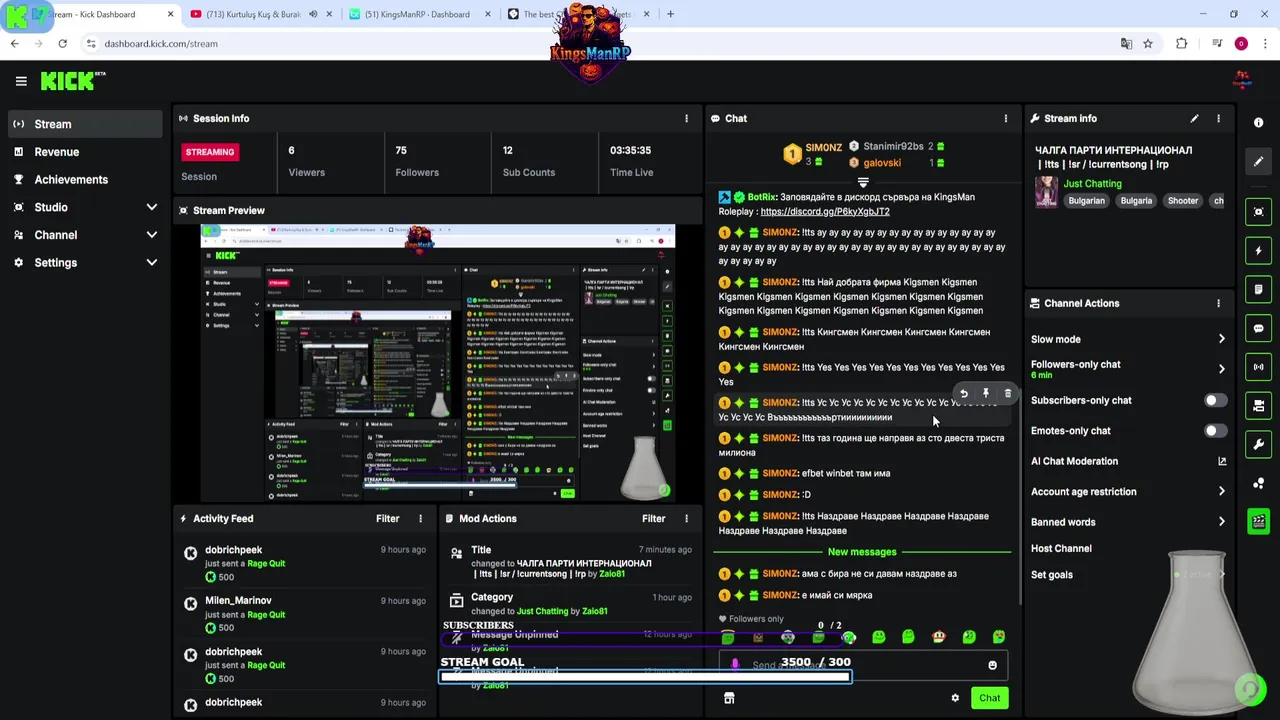Open Achievements in left sidebar
This screenshot has width=1280, height=720.
[x=85, y=180]
